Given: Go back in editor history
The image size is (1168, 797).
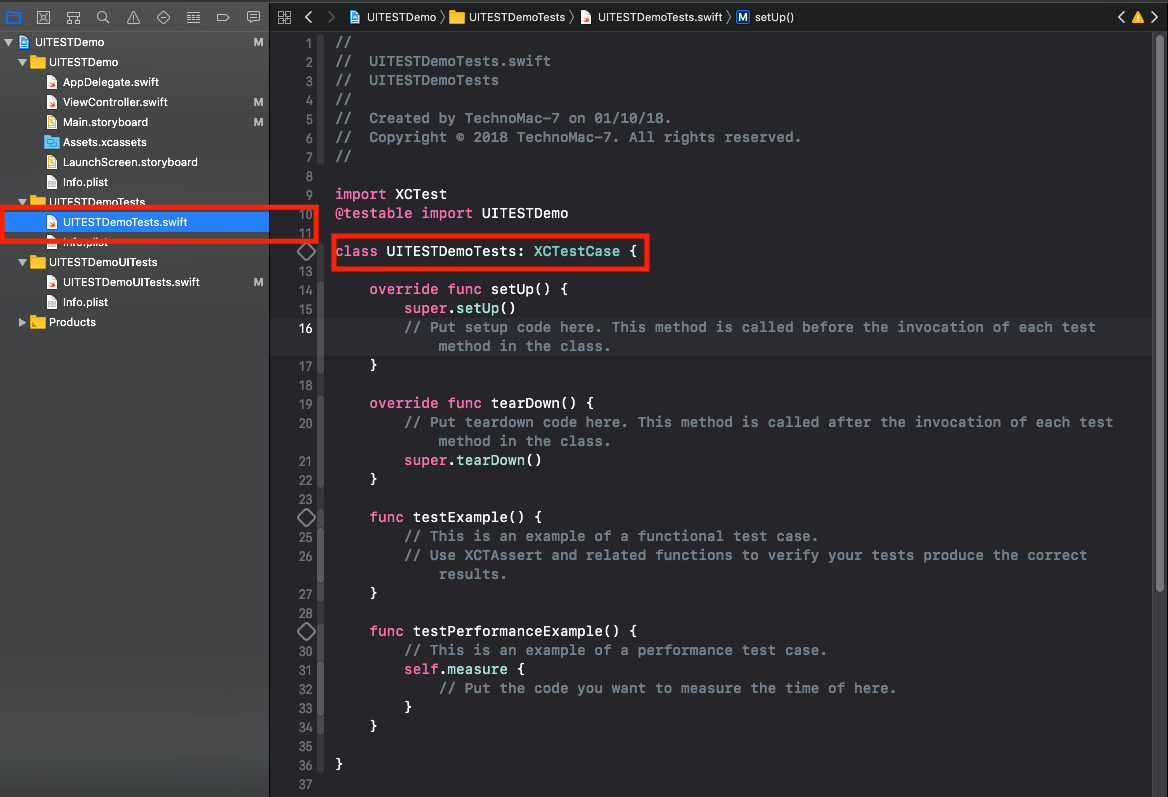Looking at the screenshot, I should [309, 17].
